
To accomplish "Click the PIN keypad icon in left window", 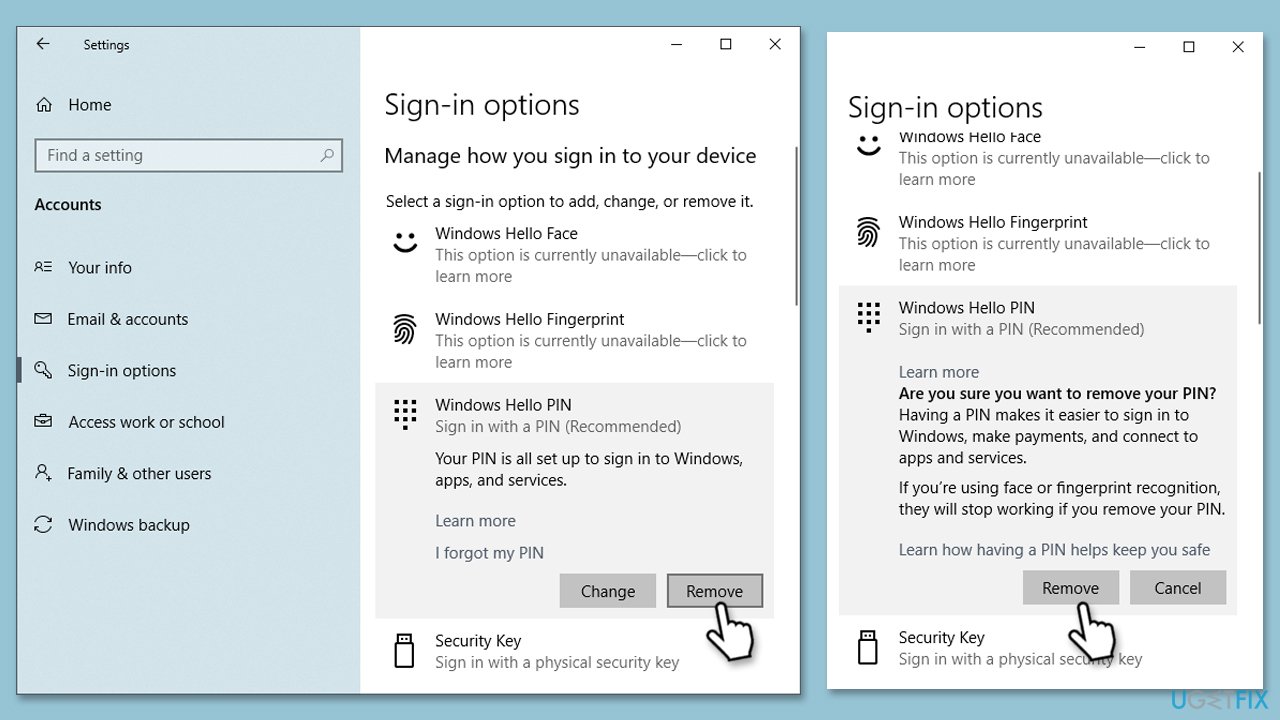I will [405, 414].
